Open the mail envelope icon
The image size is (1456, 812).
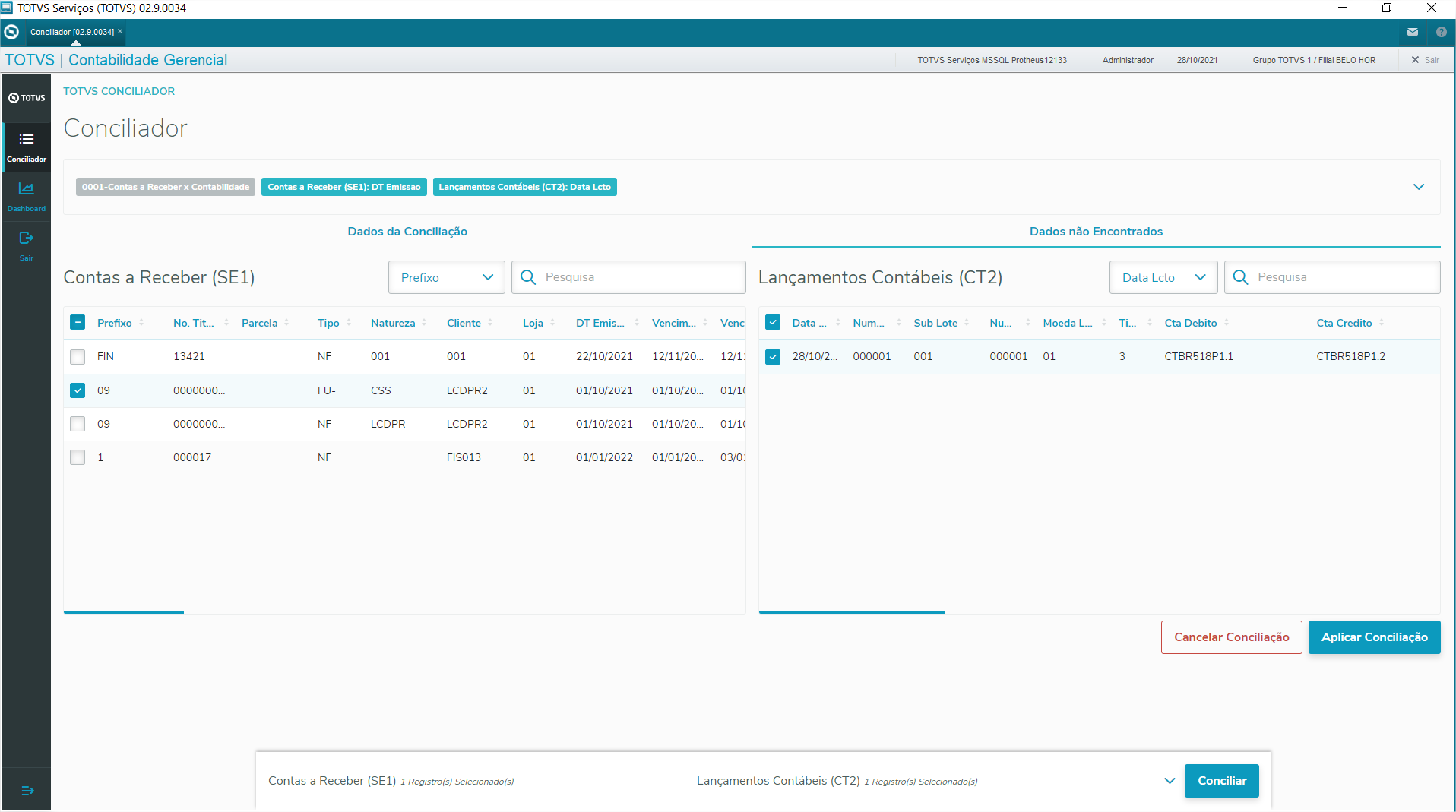[1413, 32]
